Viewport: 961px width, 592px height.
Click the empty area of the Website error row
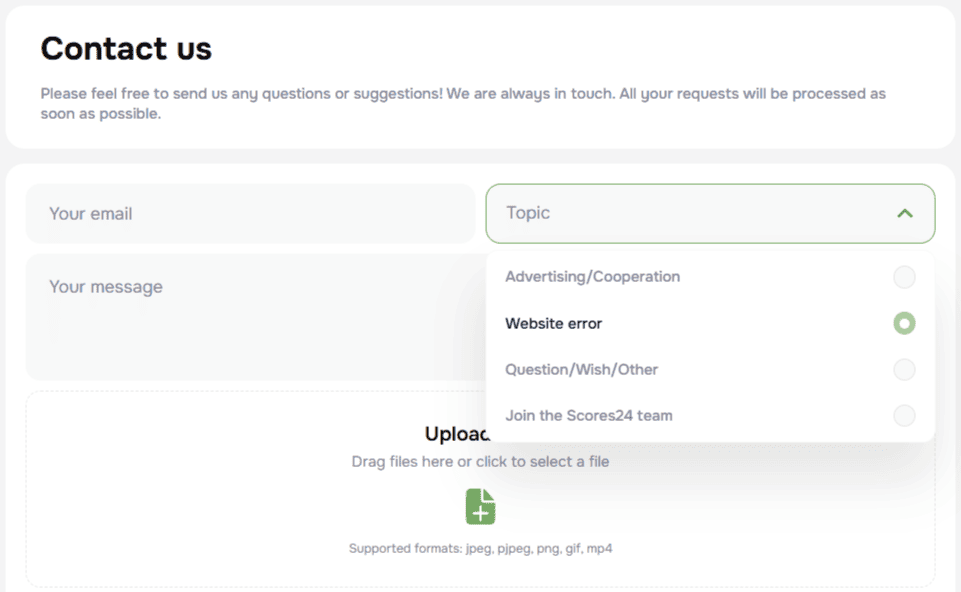750,324
